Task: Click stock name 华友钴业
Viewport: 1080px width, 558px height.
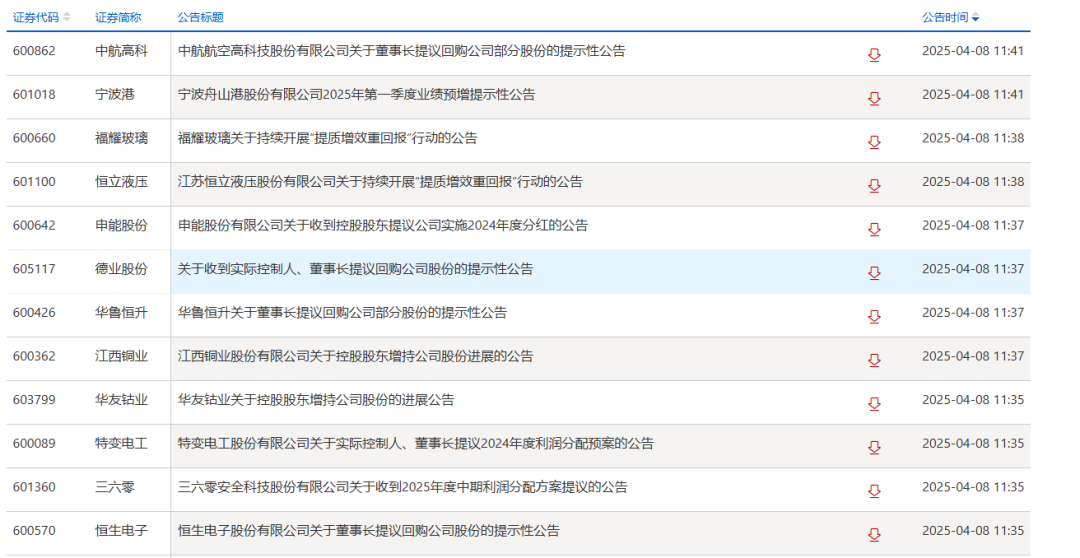Action: 121,400
